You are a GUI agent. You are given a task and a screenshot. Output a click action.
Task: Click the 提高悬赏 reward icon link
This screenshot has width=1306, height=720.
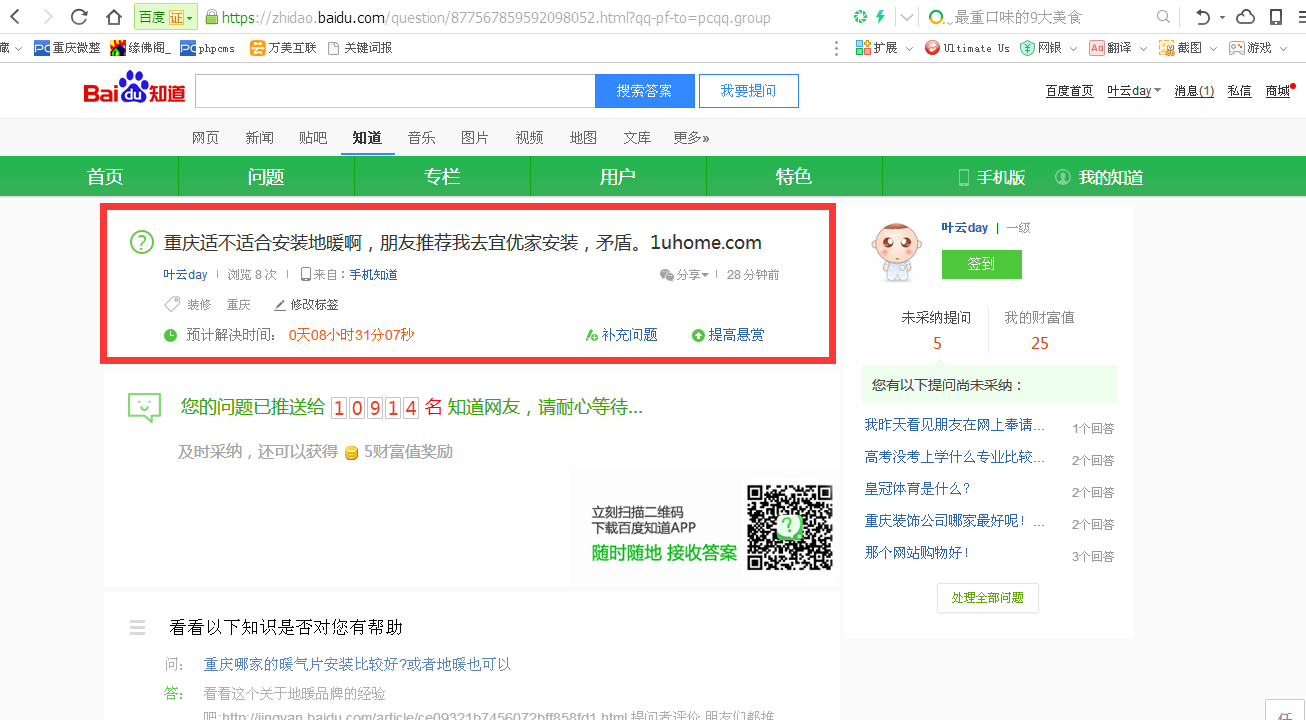tap(698, 335)
